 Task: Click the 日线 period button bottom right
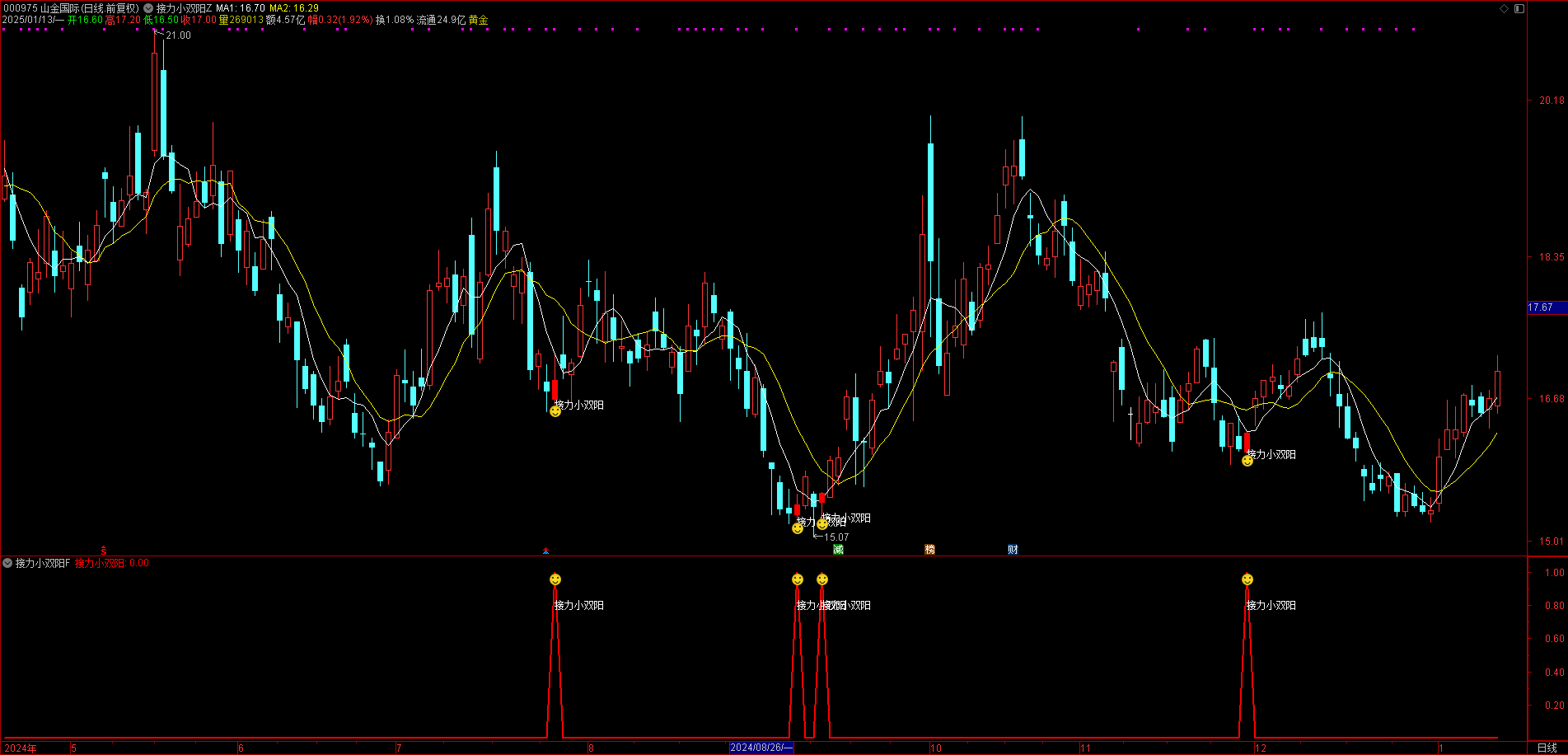[x=1547, y=748]
